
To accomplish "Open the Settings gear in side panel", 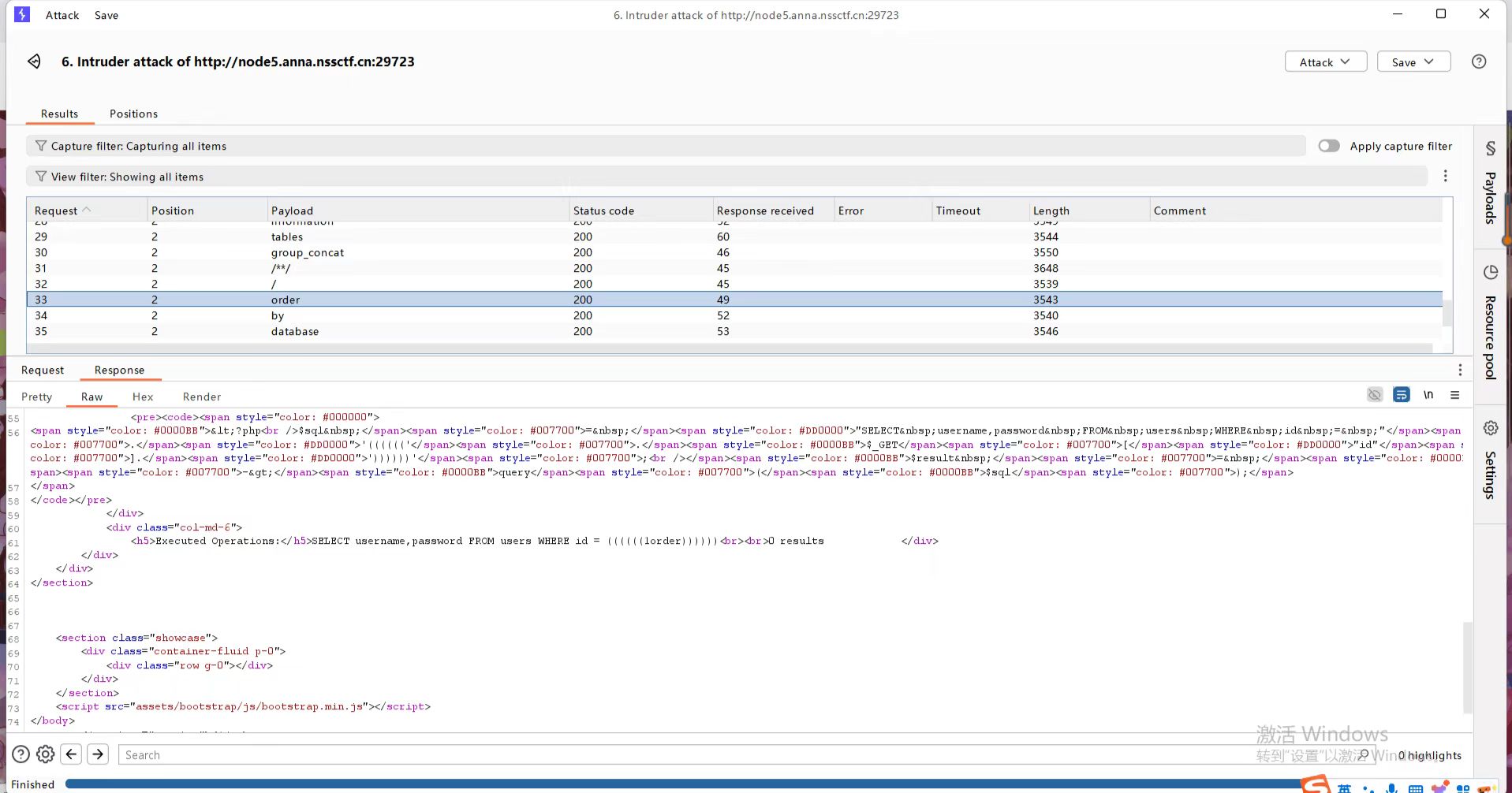I will click(1490, 428).
